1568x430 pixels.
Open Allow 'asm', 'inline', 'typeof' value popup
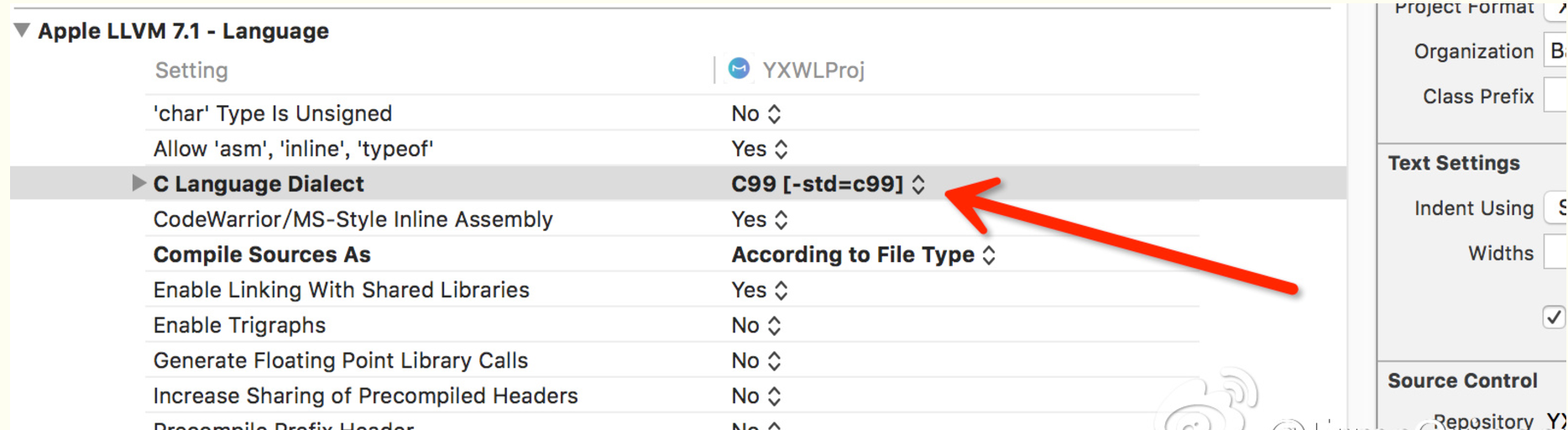pos(760,149)
